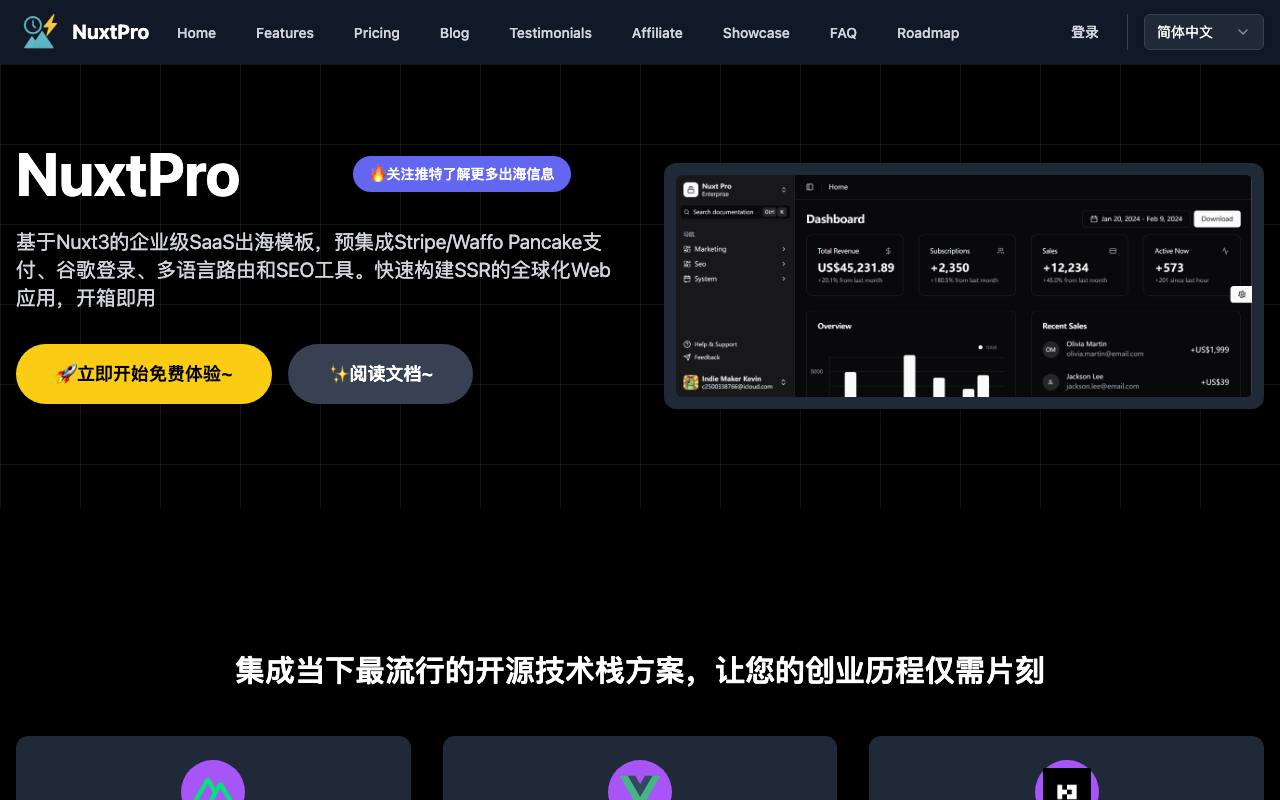Viewport: 1280px width, 800px height.
Task: Click the heading 集成当下最流行的开源技术栈方案
Action: tap(640, 670)
